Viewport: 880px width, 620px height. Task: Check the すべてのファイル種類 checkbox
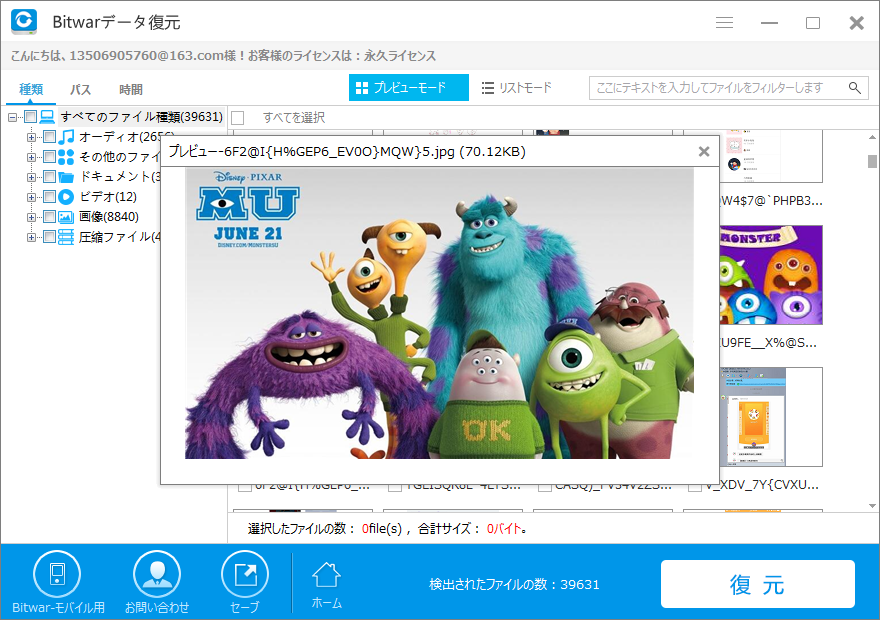(x=30, y=117)
